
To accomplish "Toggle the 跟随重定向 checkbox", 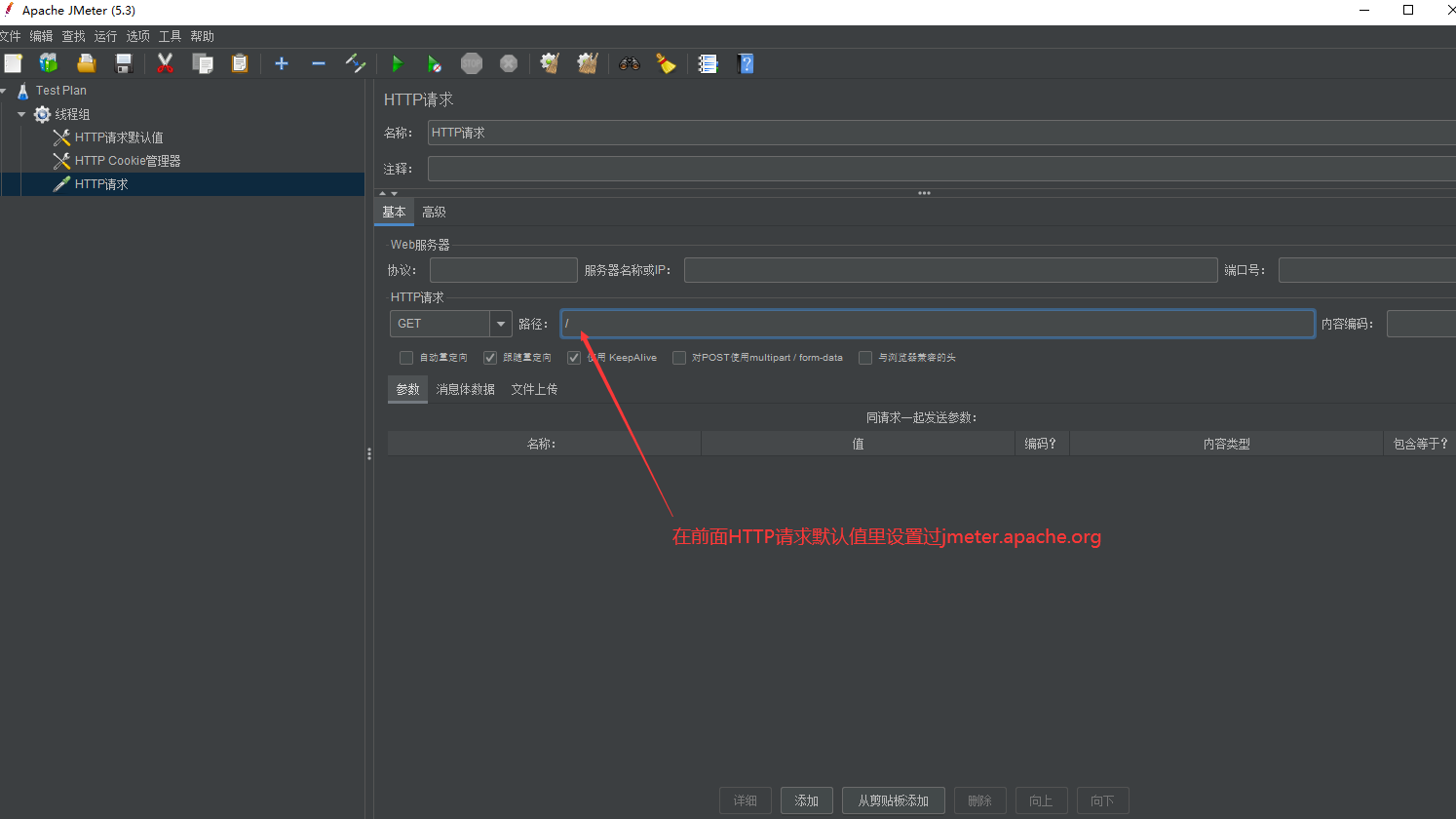I will 490,358.
